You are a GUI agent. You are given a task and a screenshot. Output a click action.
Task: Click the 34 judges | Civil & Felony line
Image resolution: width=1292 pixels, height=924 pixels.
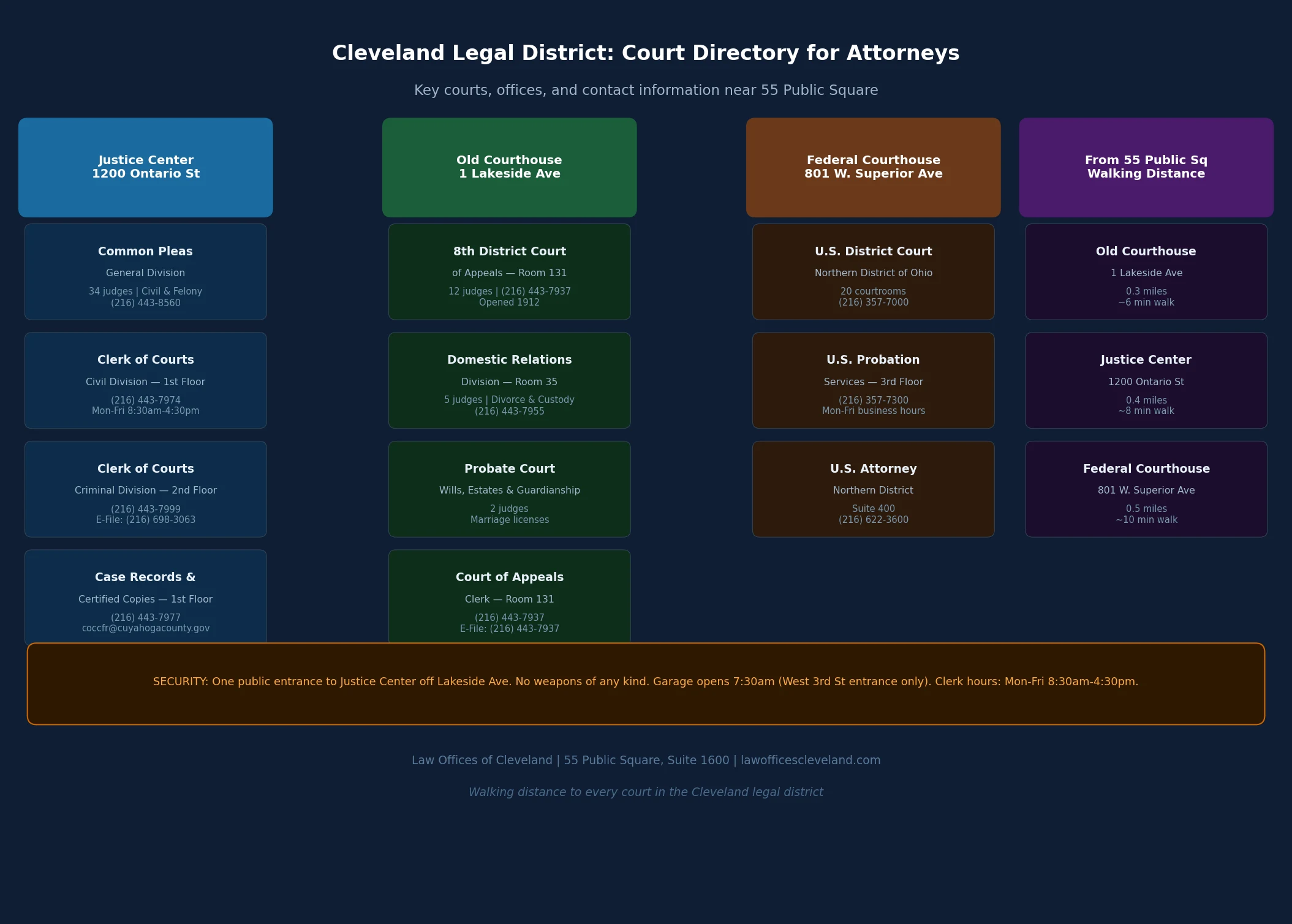tap(146, 291)
